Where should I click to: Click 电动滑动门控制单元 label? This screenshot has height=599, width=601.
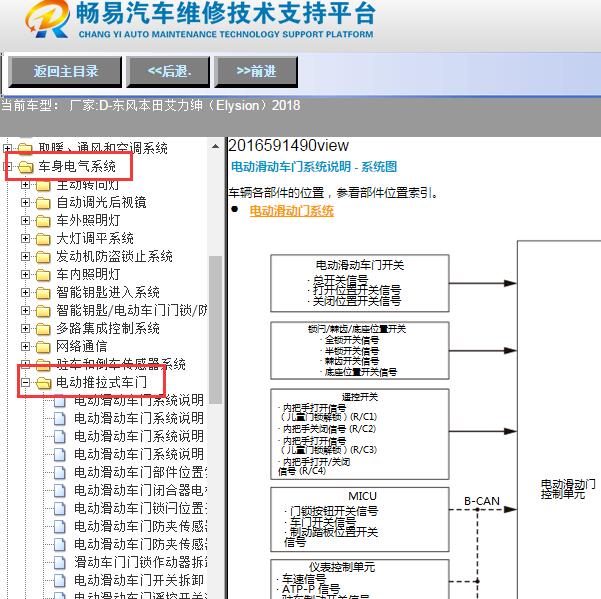point(568,489)
